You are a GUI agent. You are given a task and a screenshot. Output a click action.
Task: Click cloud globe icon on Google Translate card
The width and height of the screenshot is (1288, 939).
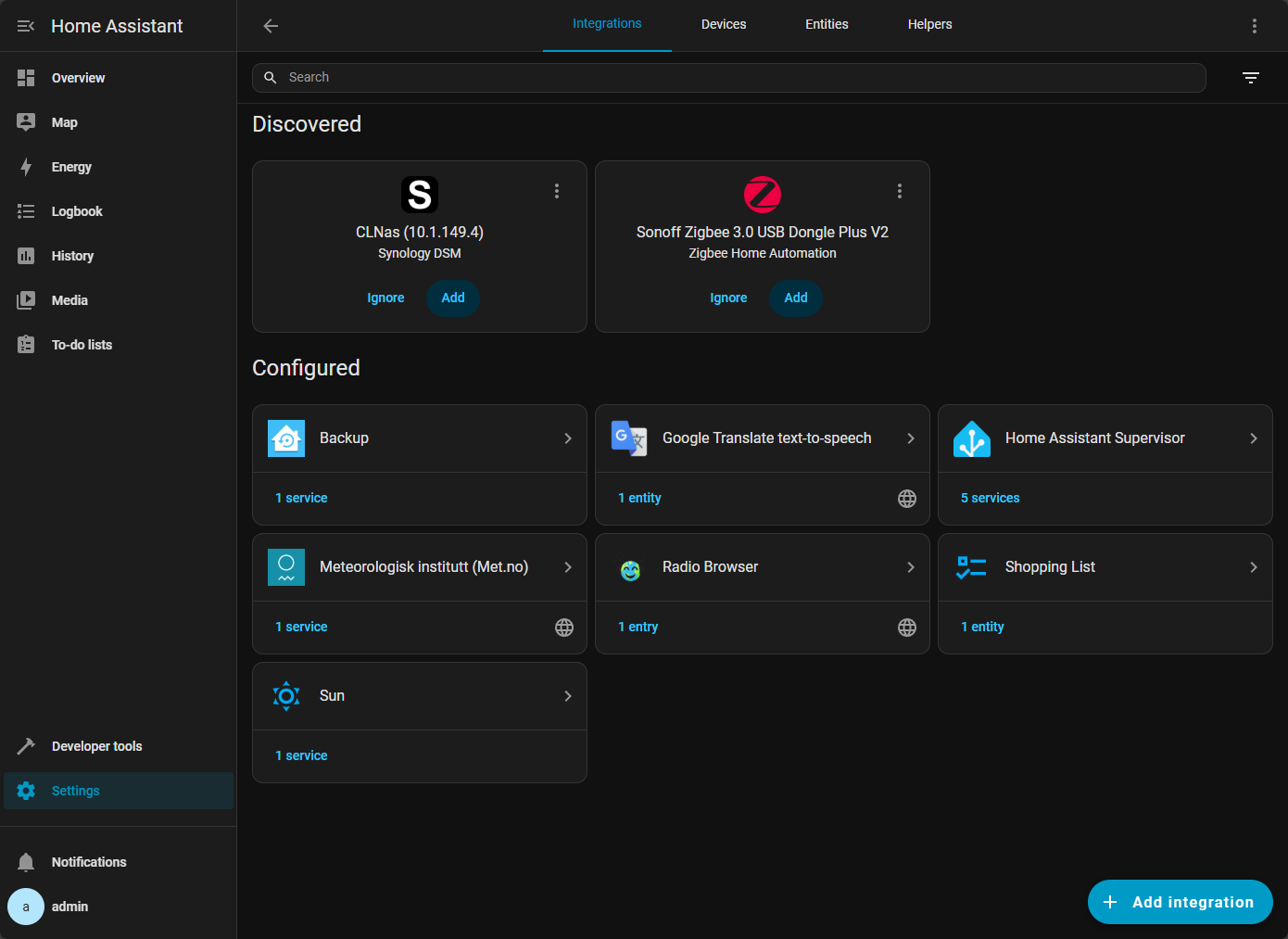(x=907, y=499)
